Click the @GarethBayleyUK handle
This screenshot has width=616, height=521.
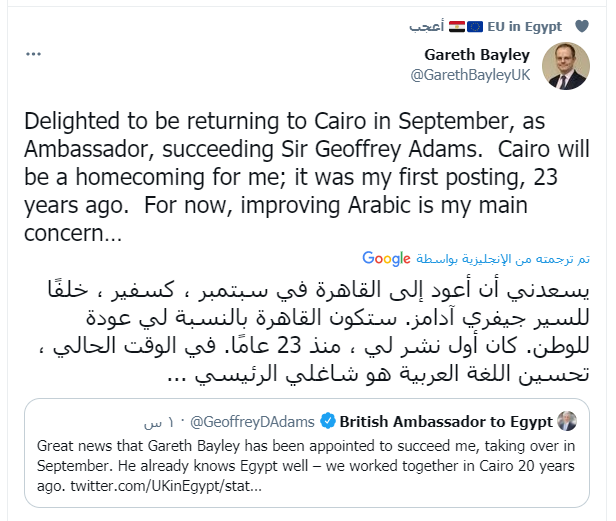pyautogui.click(x=471, y=73)
